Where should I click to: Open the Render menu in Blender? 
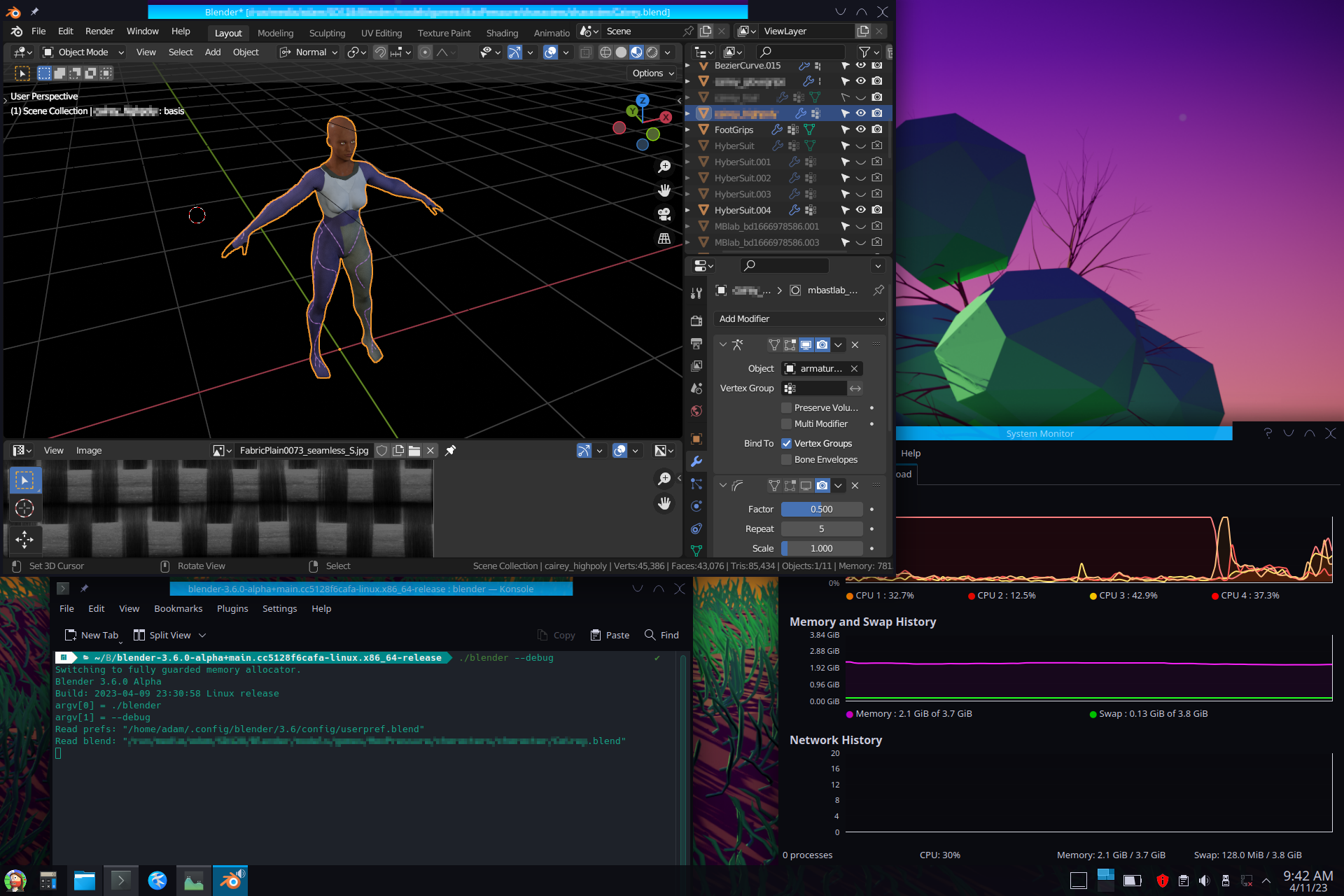[x=99, y=31]
